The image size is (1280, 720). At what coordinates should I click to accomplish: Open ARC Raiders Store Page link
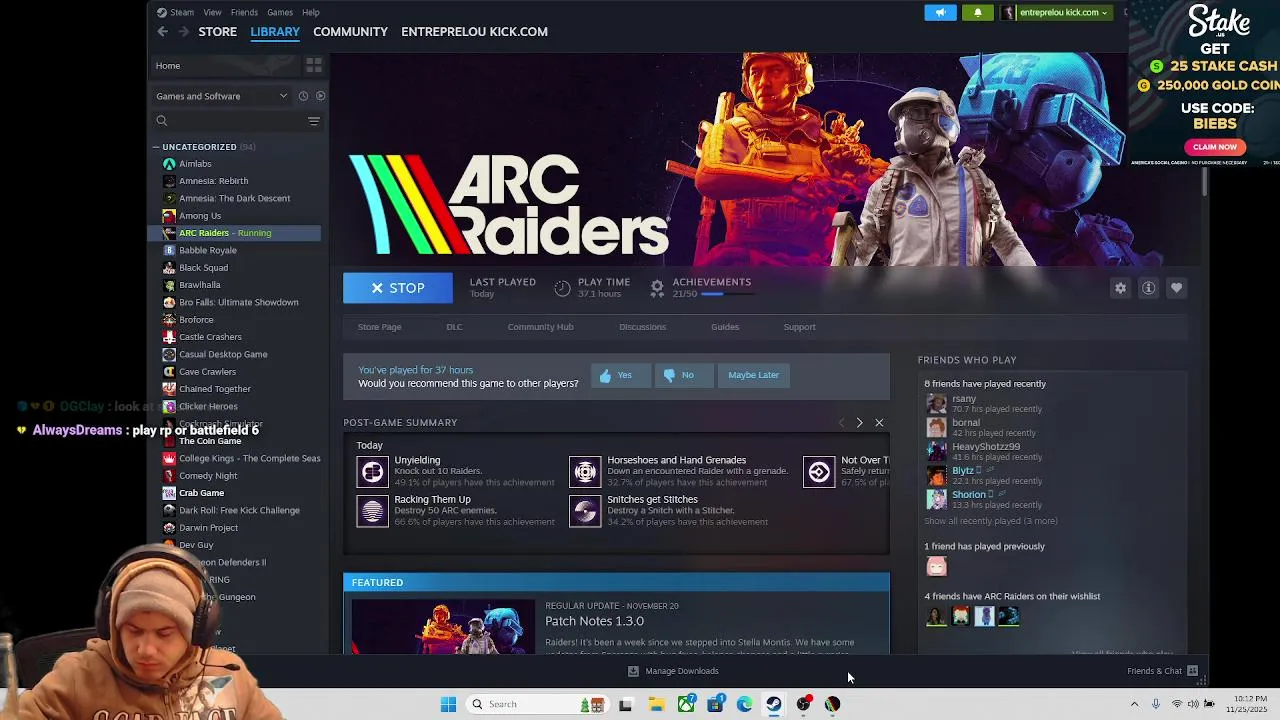pos(380,327)
